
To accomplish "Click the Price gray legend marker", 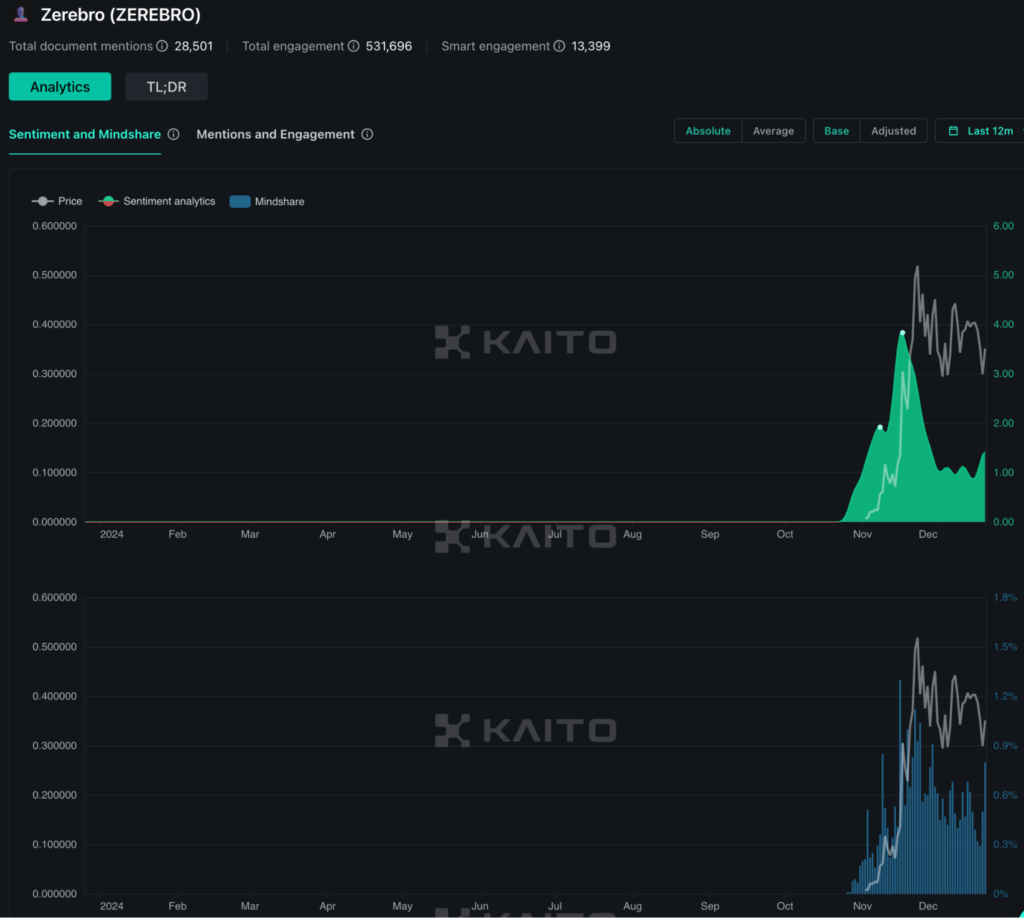I will click(42, 201).
